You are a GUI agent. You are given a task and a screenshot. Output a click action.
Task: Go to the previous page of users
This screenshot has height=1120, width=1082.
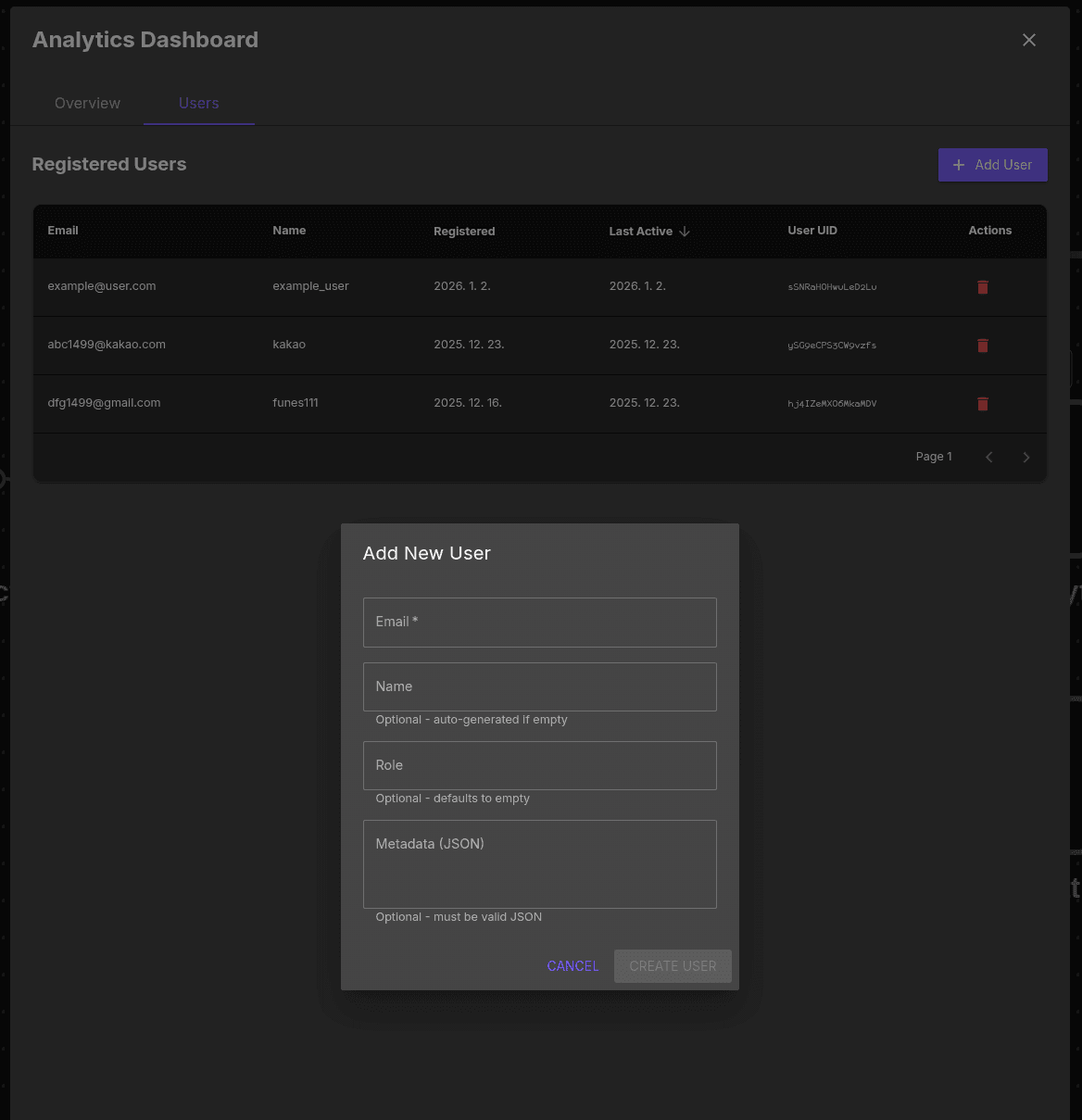(988, 457)
